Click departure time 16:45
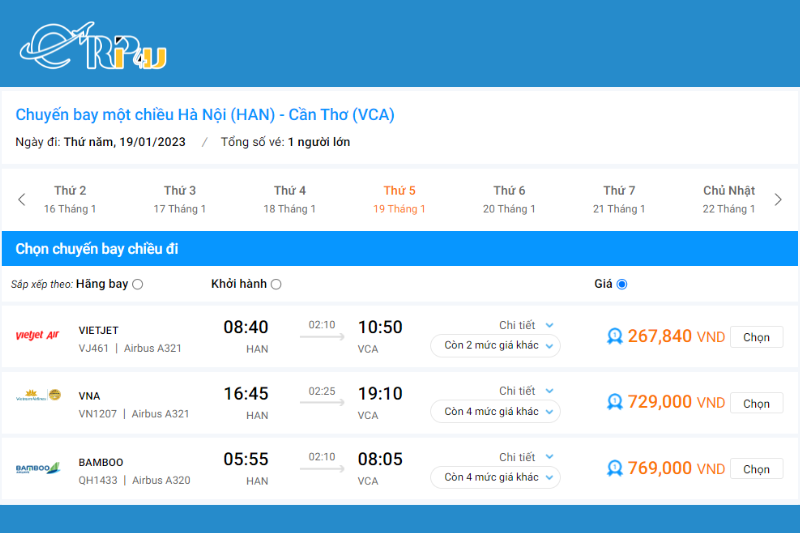 point(245,393)
